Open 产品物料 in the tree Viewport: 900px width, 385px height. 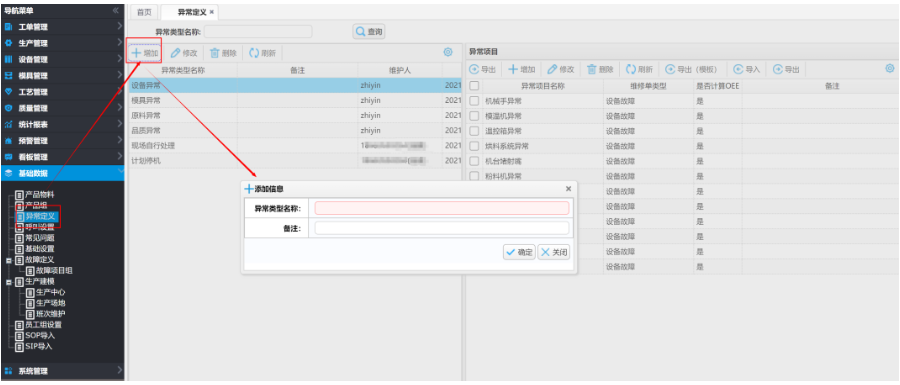[x=39, y=195]
